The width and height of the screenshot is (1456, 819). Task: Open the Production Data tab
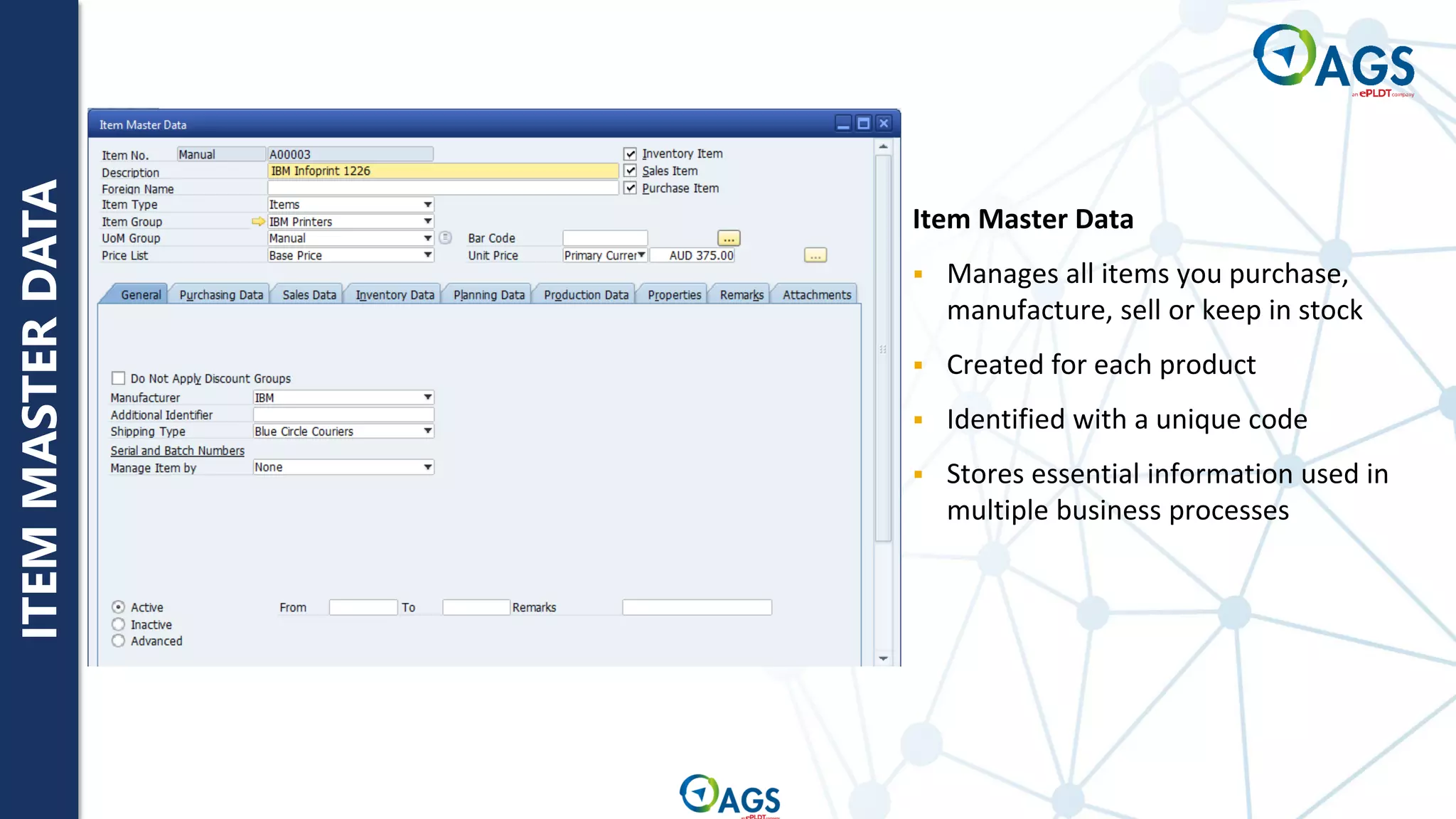tap(587, 295)
